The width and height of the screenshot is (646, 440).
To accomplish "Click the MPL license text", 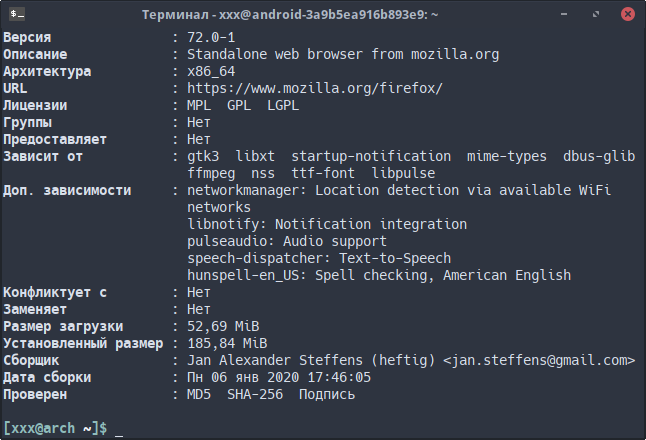I will [199, 105].
